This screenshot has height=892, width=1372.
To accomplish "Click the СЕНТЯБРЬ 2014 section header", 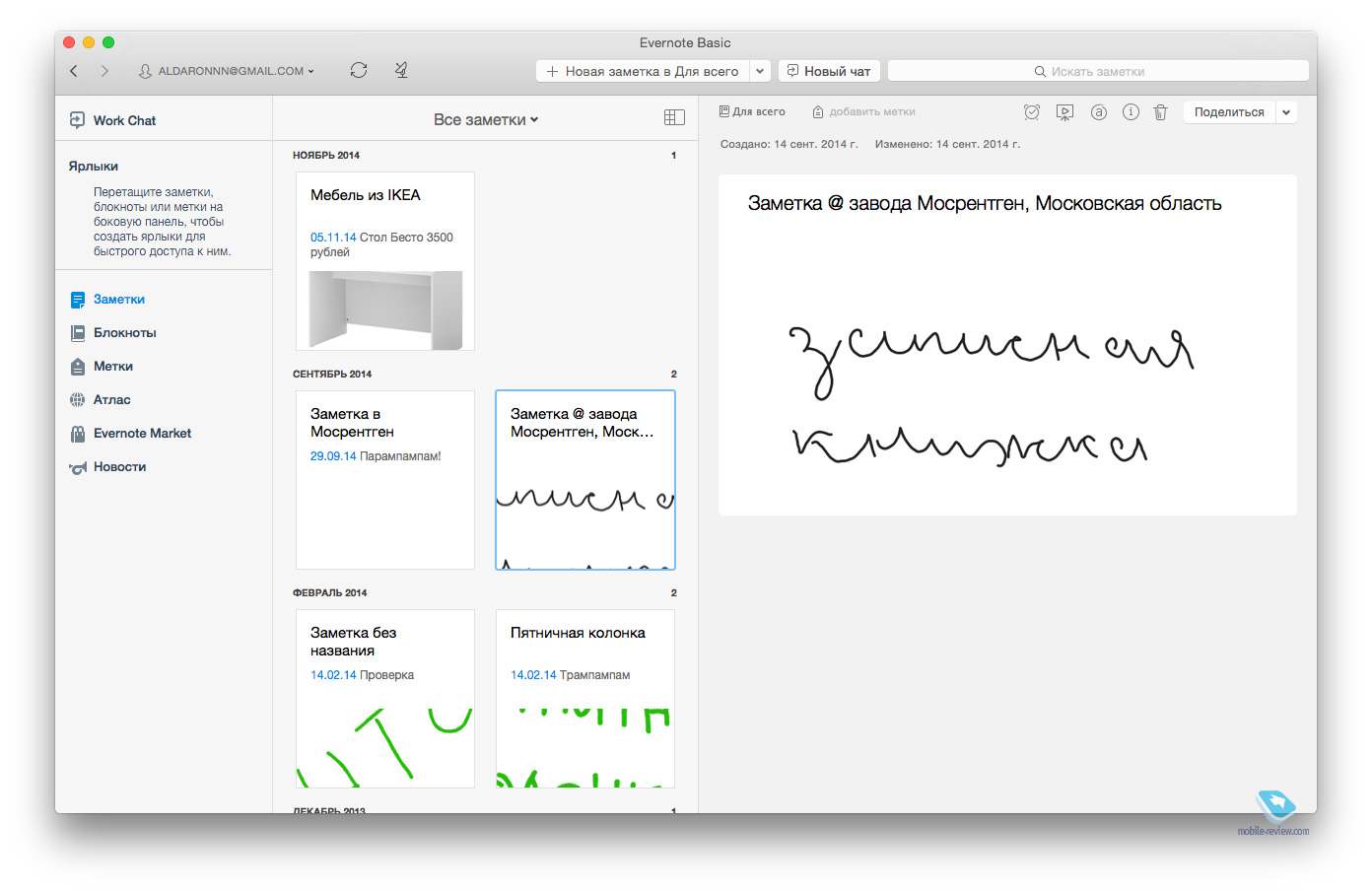I will coord(332,375).
